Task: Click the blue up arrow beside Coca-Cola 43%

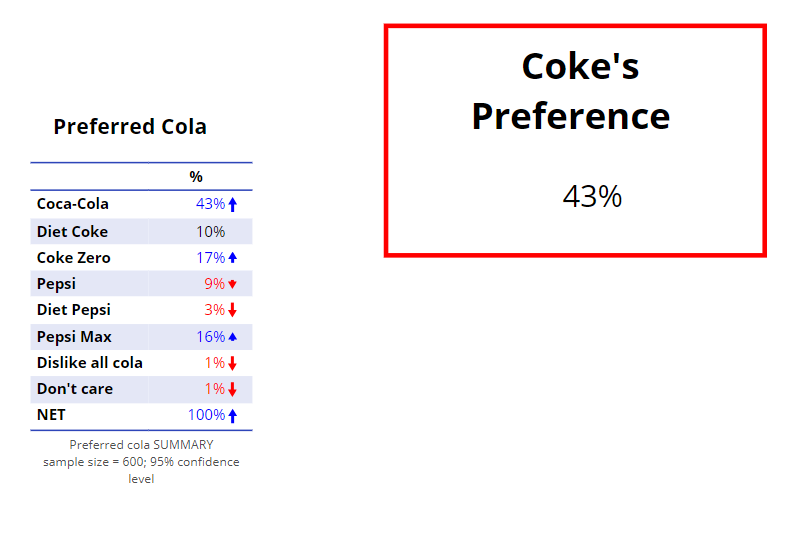Action: click(232, 204)
